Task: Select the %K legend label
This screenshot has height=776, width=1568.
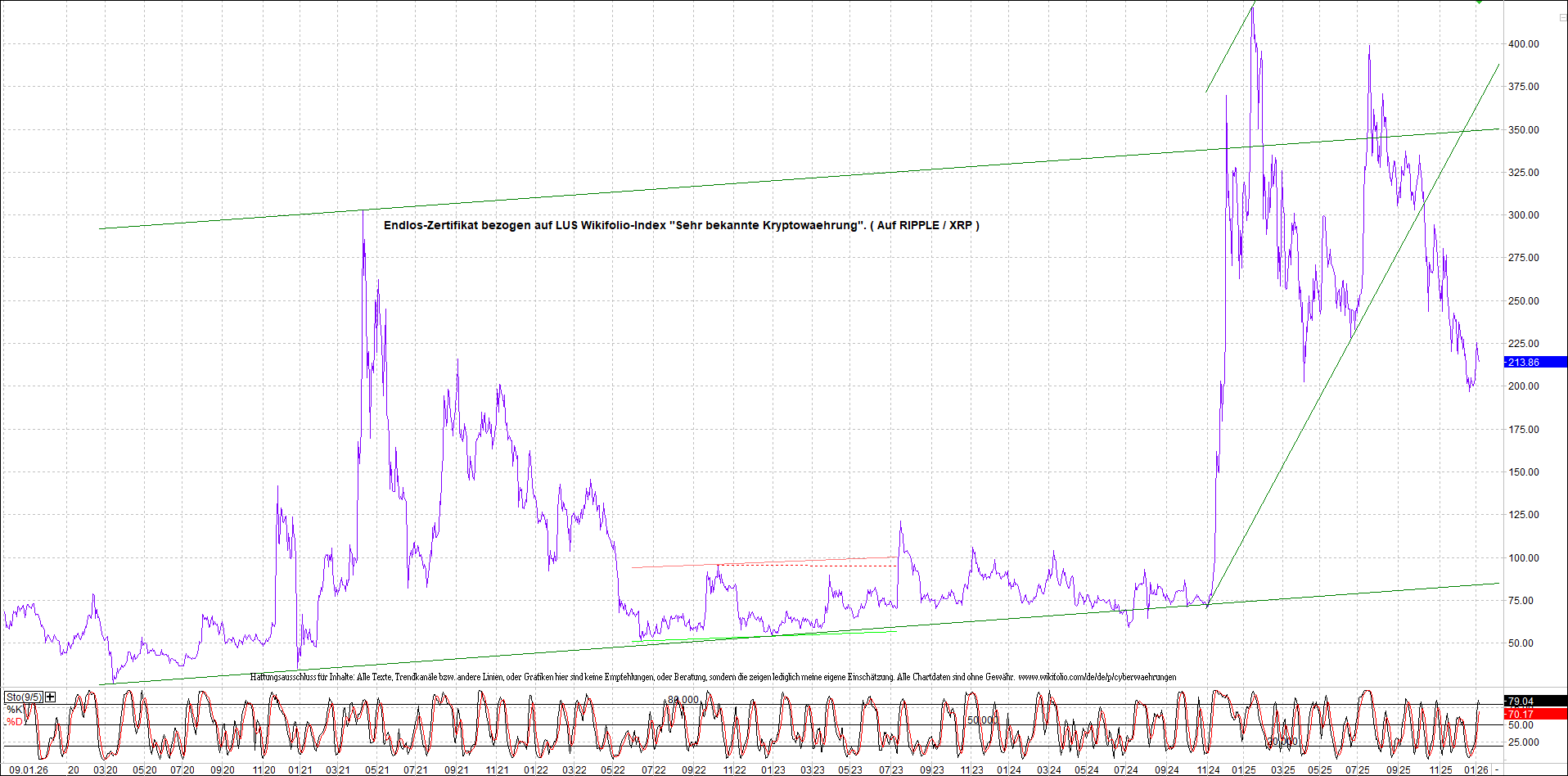Action: click(x=15, y=709)
